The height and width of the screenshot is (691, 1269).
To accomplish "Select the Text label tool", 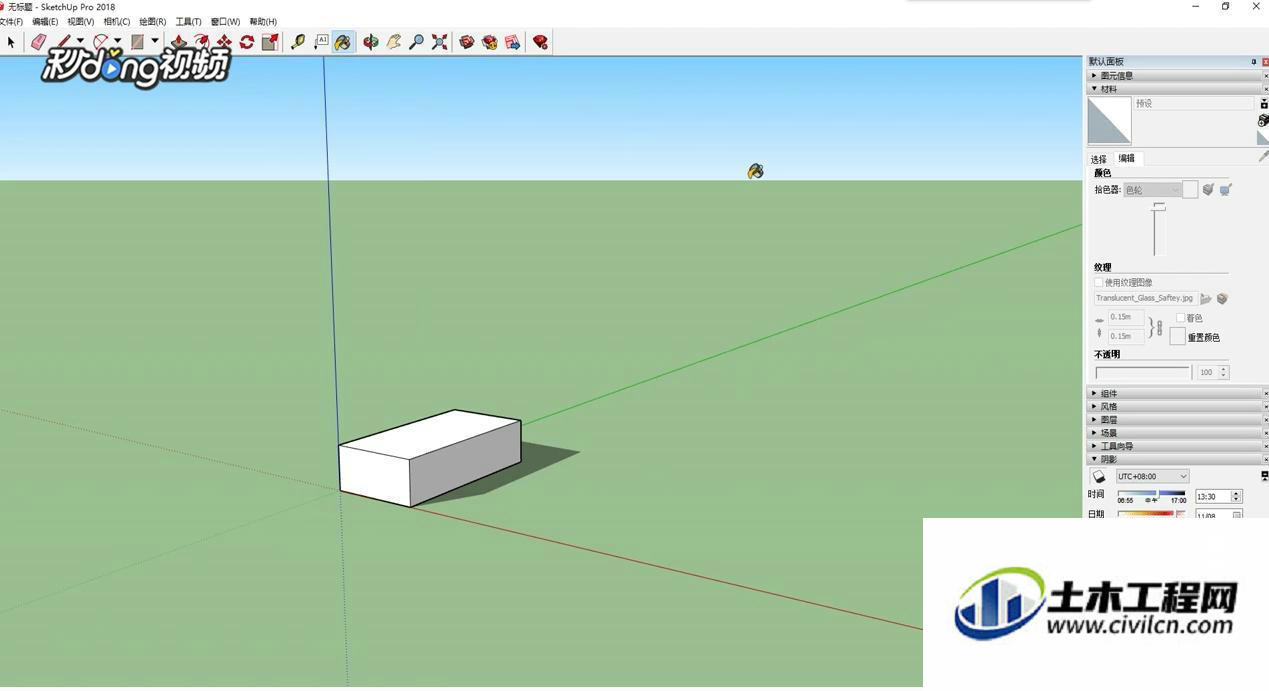I will click(321, 42).
